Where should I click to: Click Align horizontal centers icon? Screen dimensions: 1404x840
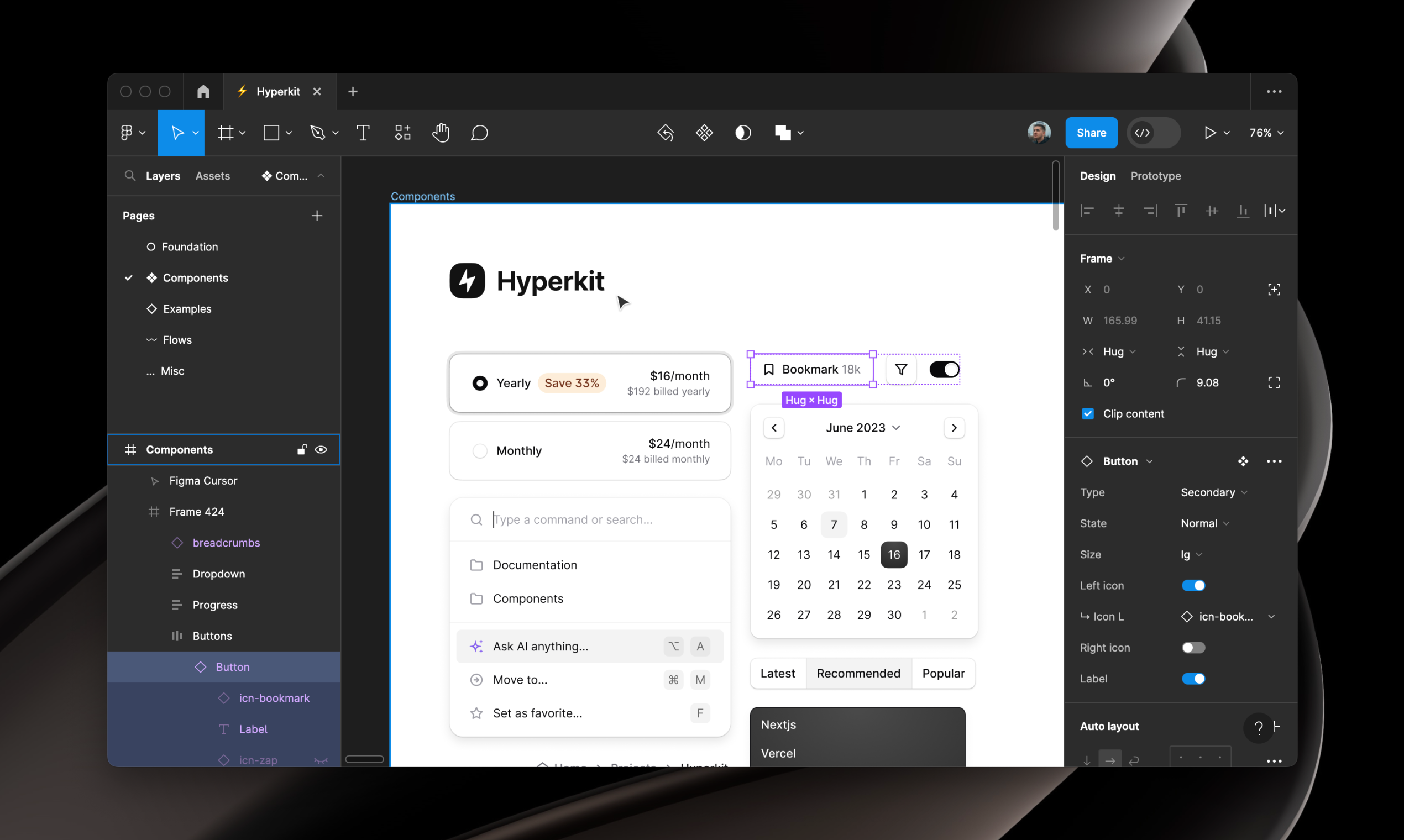tap(1119, 211)
